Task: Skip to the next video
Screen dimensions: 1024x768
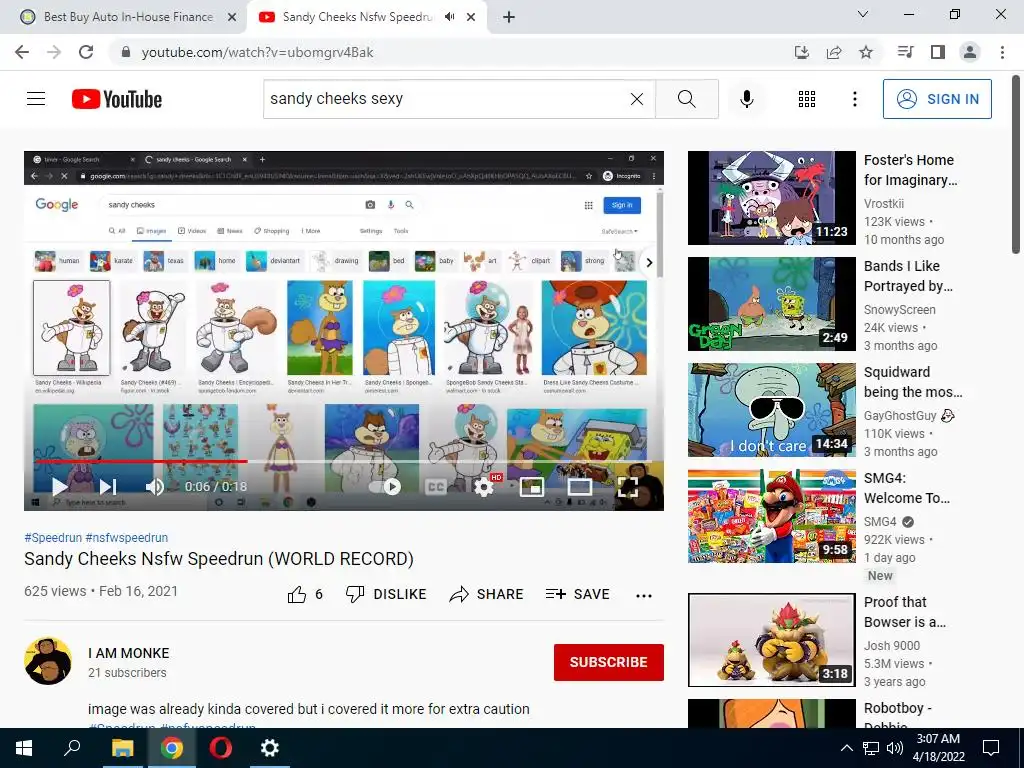Action: 108,487
